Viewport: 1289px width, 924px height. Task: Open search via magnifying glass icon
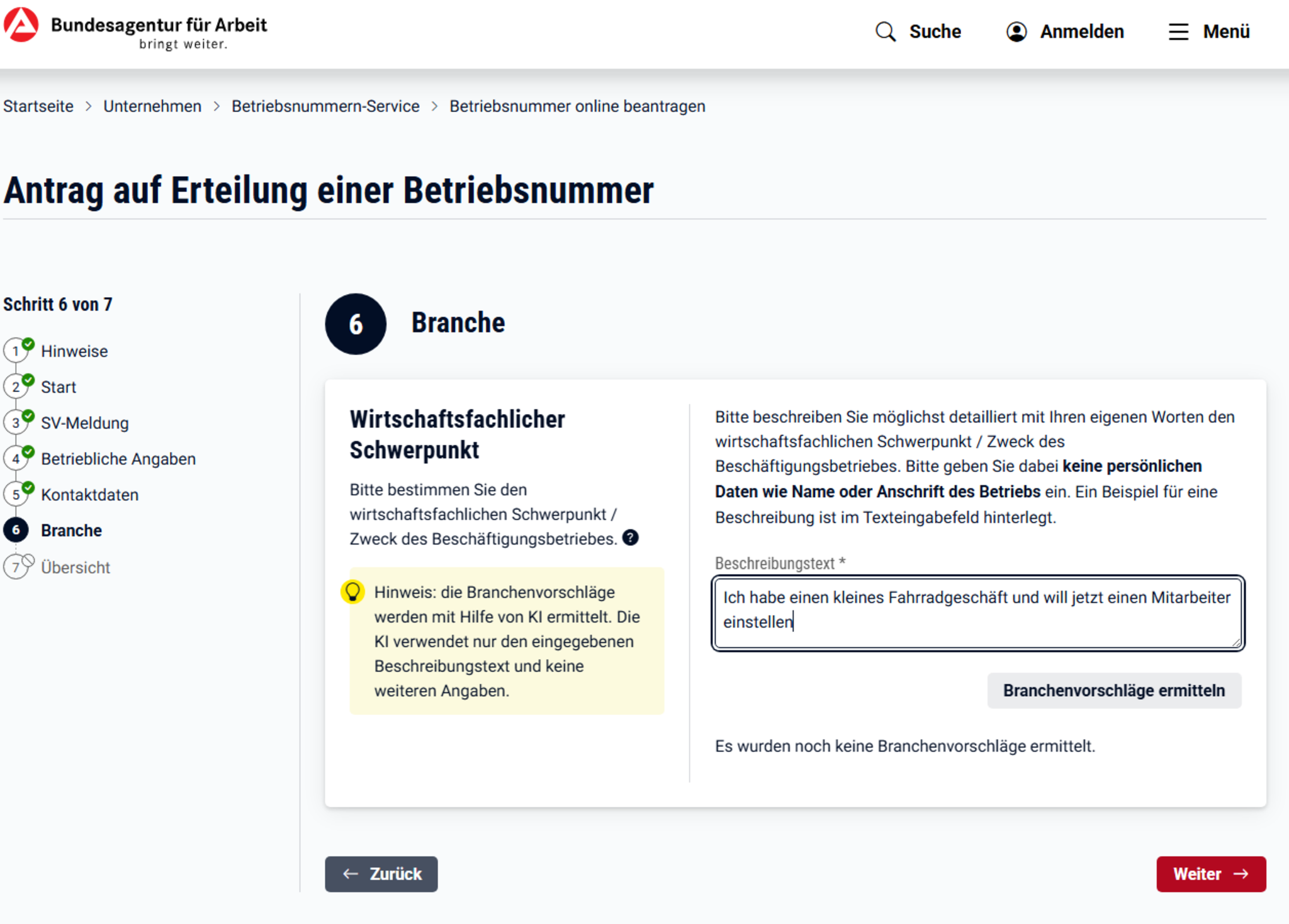[x=885, y=31]
